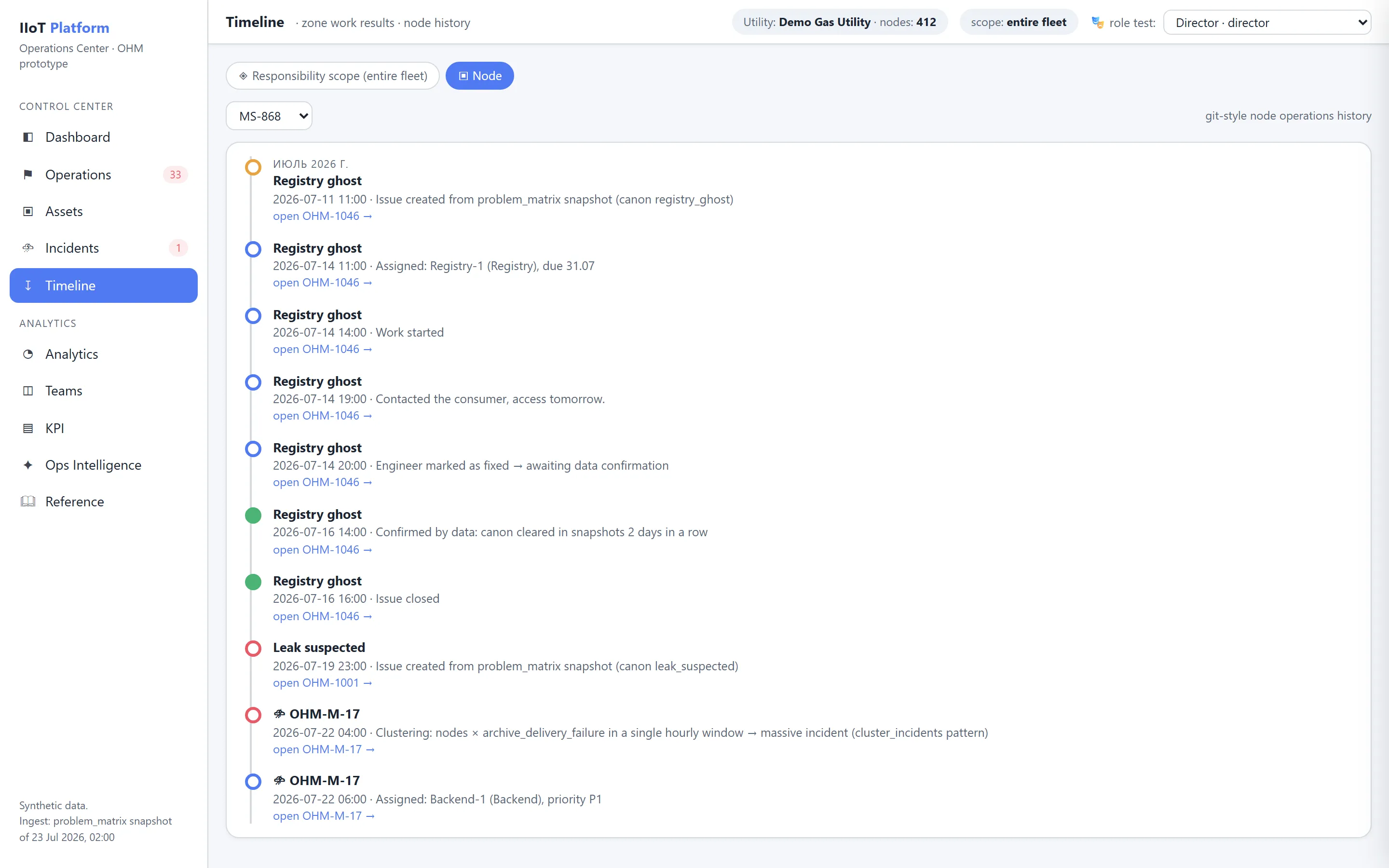Open Incidents via its sidebar icon
The width and height of the screenshot is (1389, 868).
pos(27,248)
